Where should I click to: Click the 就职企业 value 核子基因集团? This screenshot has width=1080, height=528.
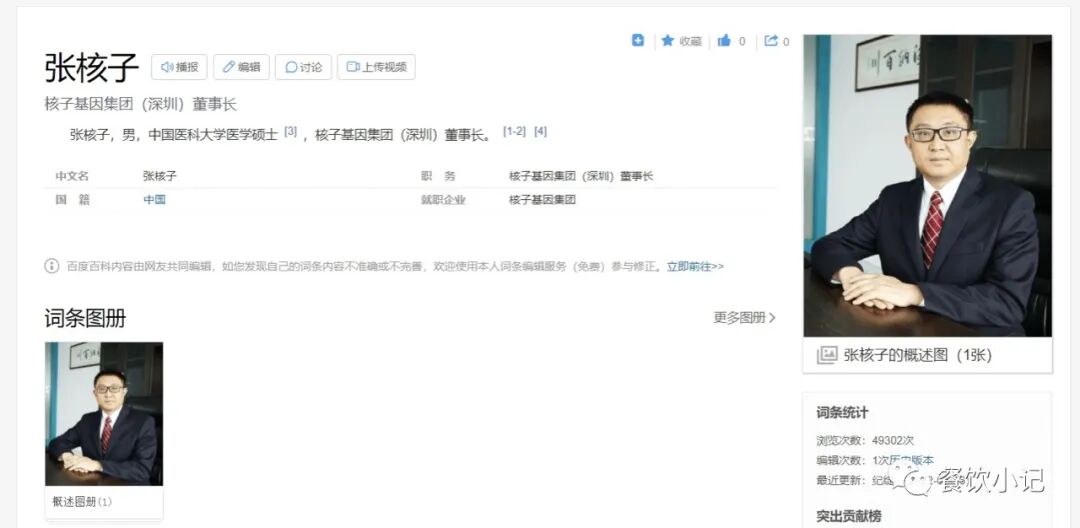pyautogui.click(x=542, y=200)
